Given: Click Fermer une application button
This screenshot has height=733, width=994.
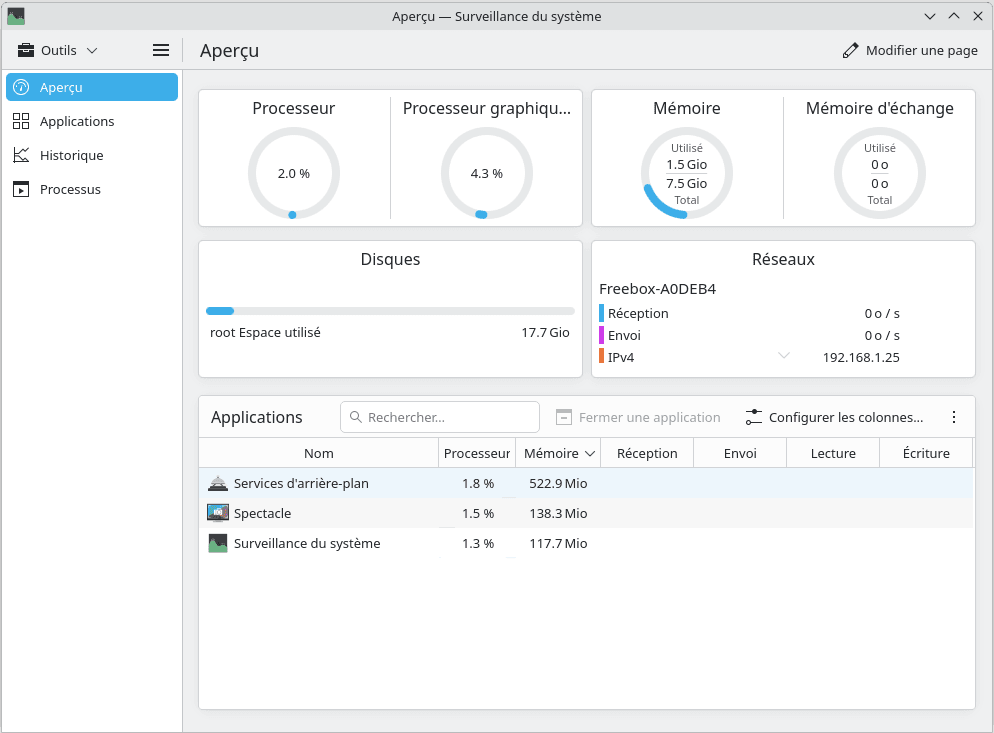Looking at the screenshot, I should [x=638, y=417].
